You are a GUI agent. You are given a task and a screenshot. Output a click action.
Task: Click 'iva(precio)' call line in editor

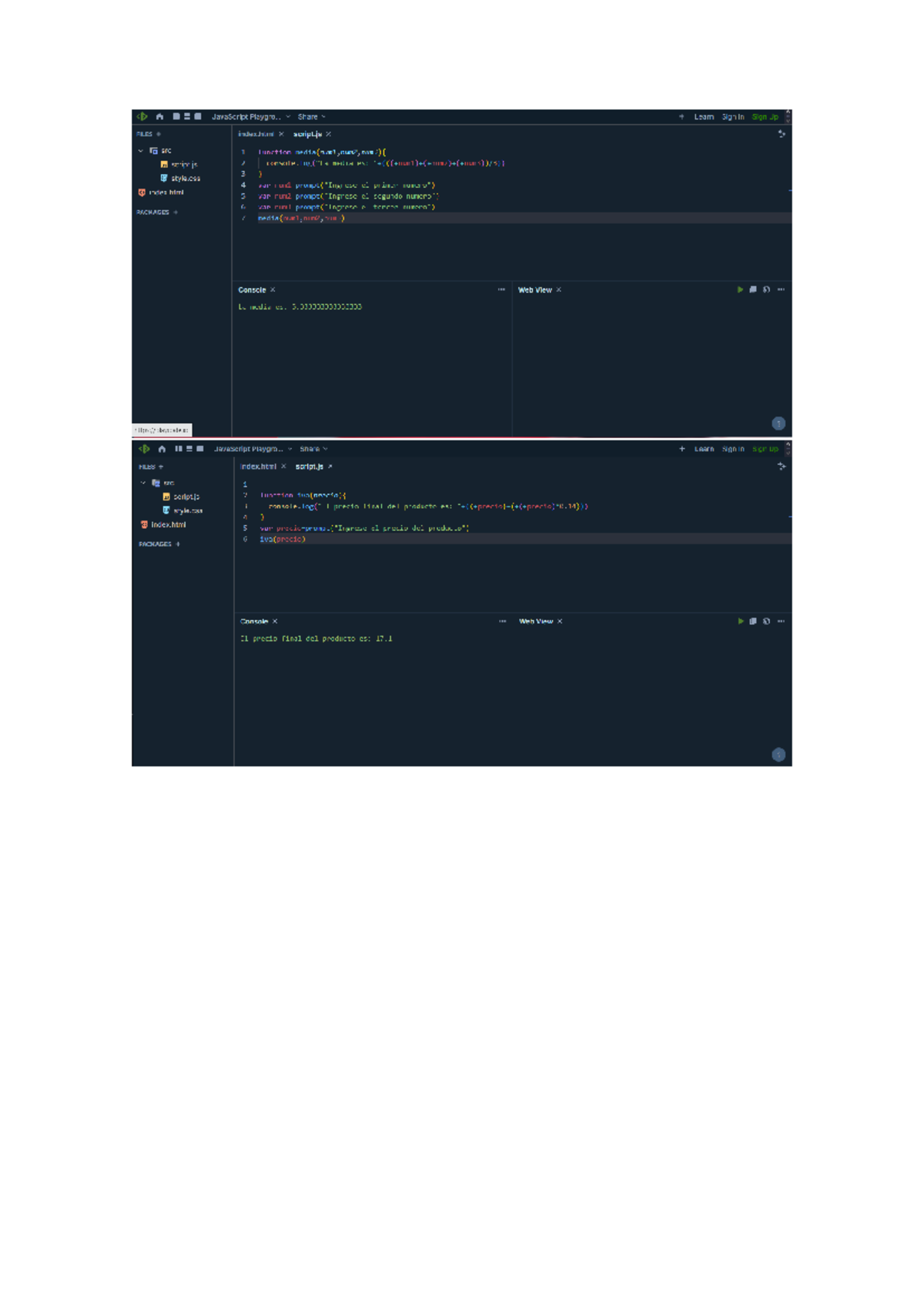283,540
